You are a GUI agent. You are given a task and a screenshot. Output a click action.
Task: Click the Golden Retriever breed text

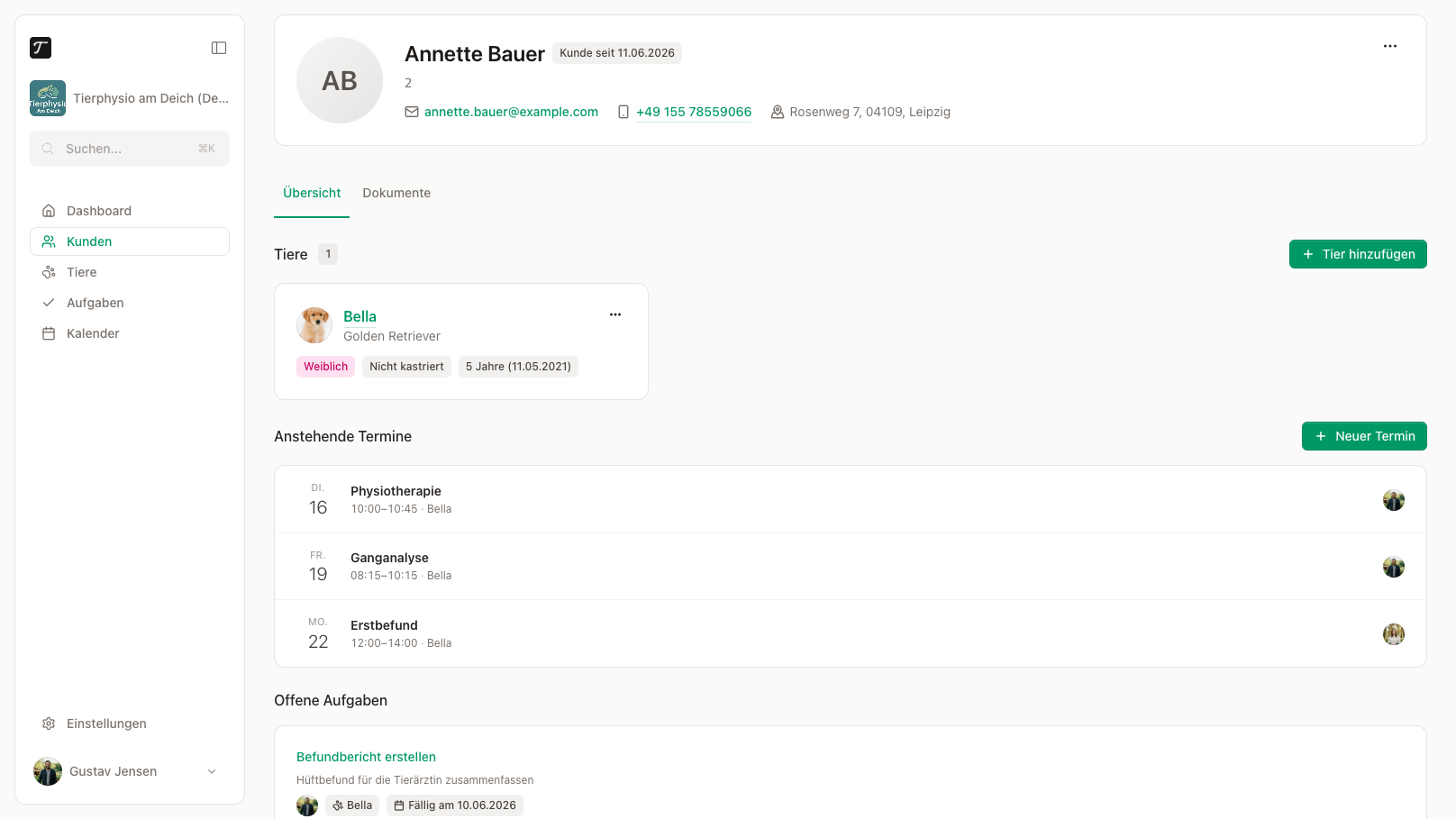392,336
